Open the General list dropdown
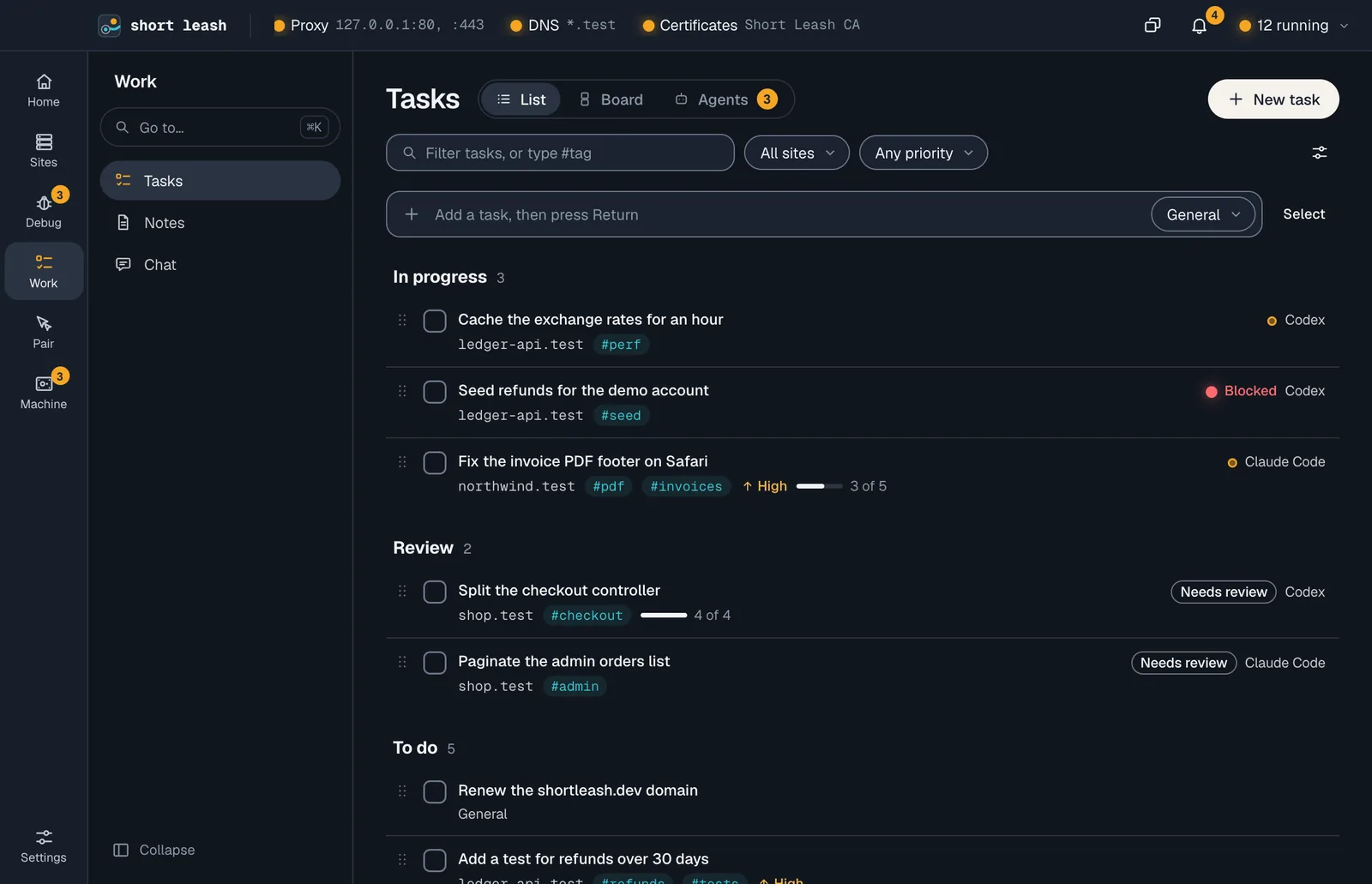 (x=1203, y=214)
